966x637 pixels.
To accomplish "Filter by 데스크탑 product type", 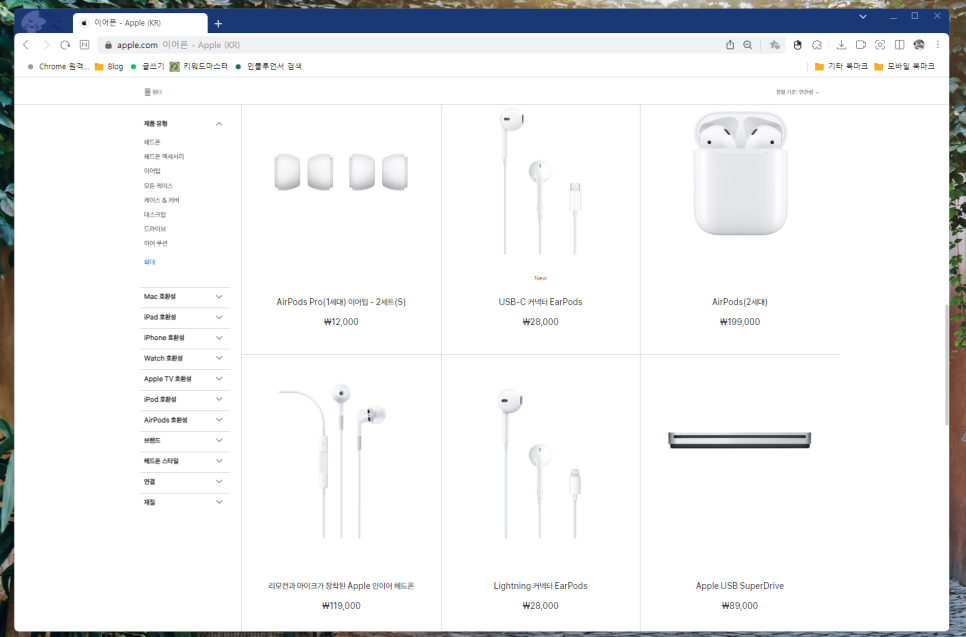I will coord(155,214).
